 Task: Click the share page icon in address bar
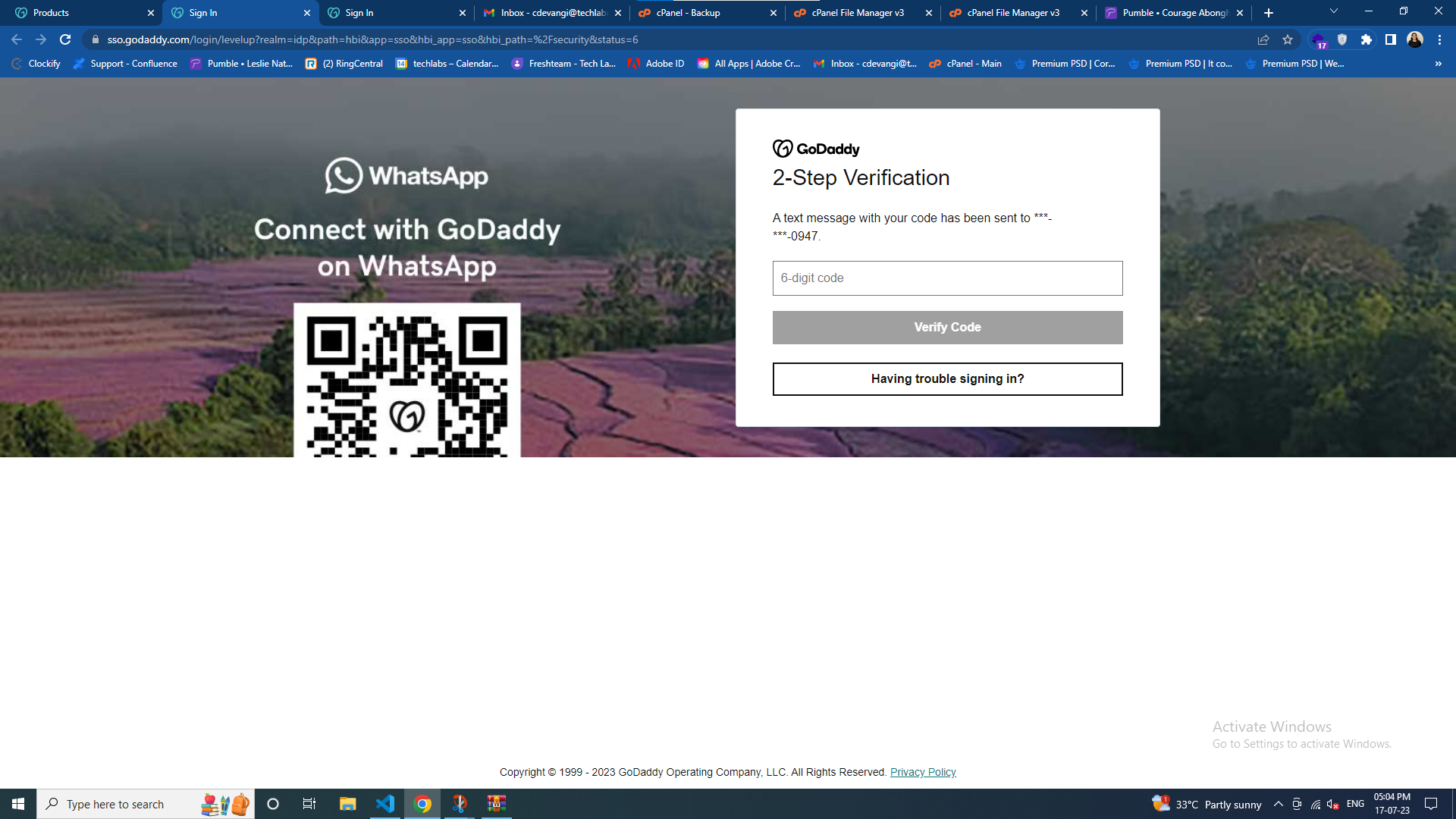coord(1263,39)
